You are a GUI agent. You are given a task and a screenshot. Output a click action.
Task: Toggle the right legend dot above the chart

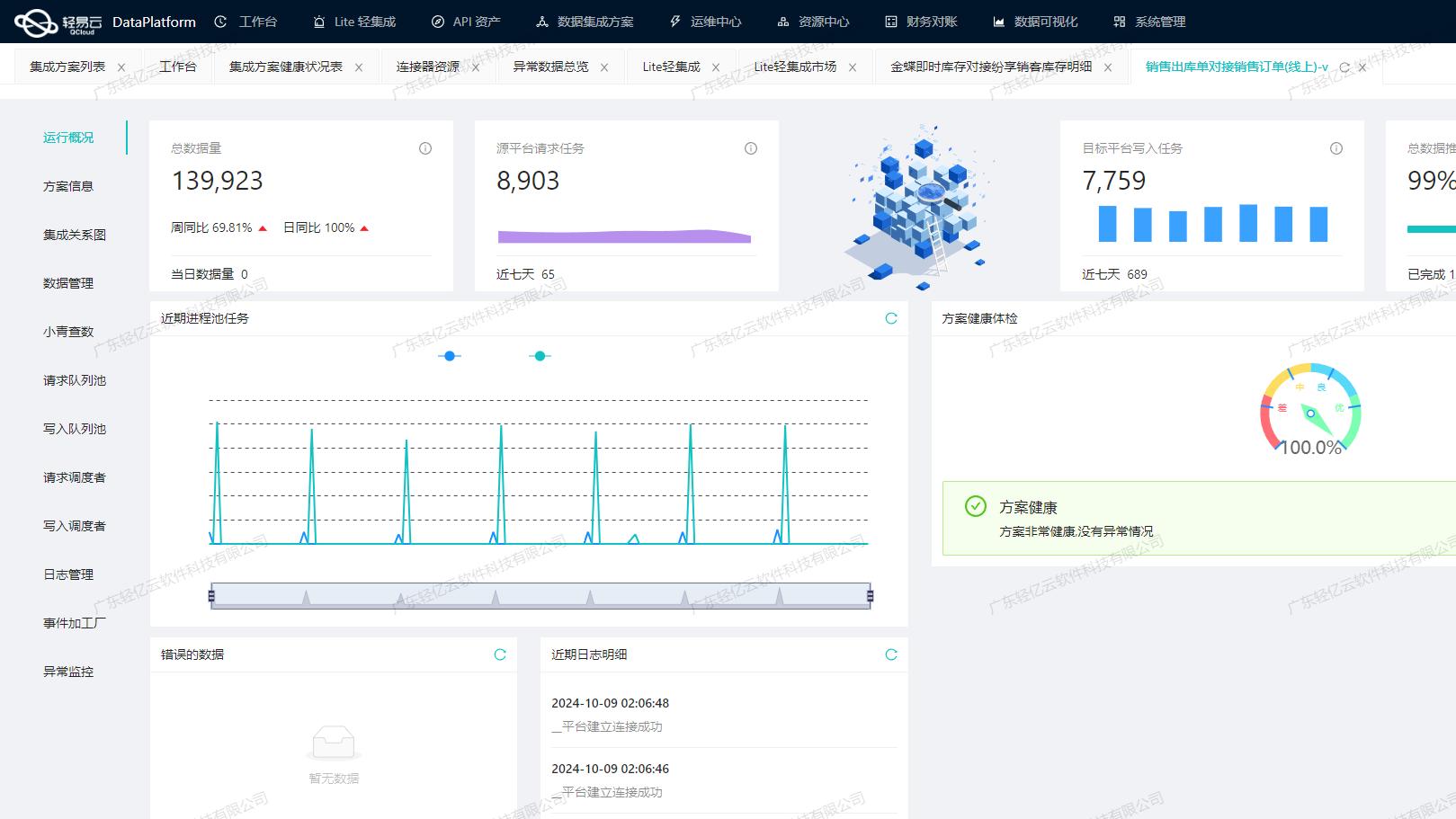(x=540, y=356)
